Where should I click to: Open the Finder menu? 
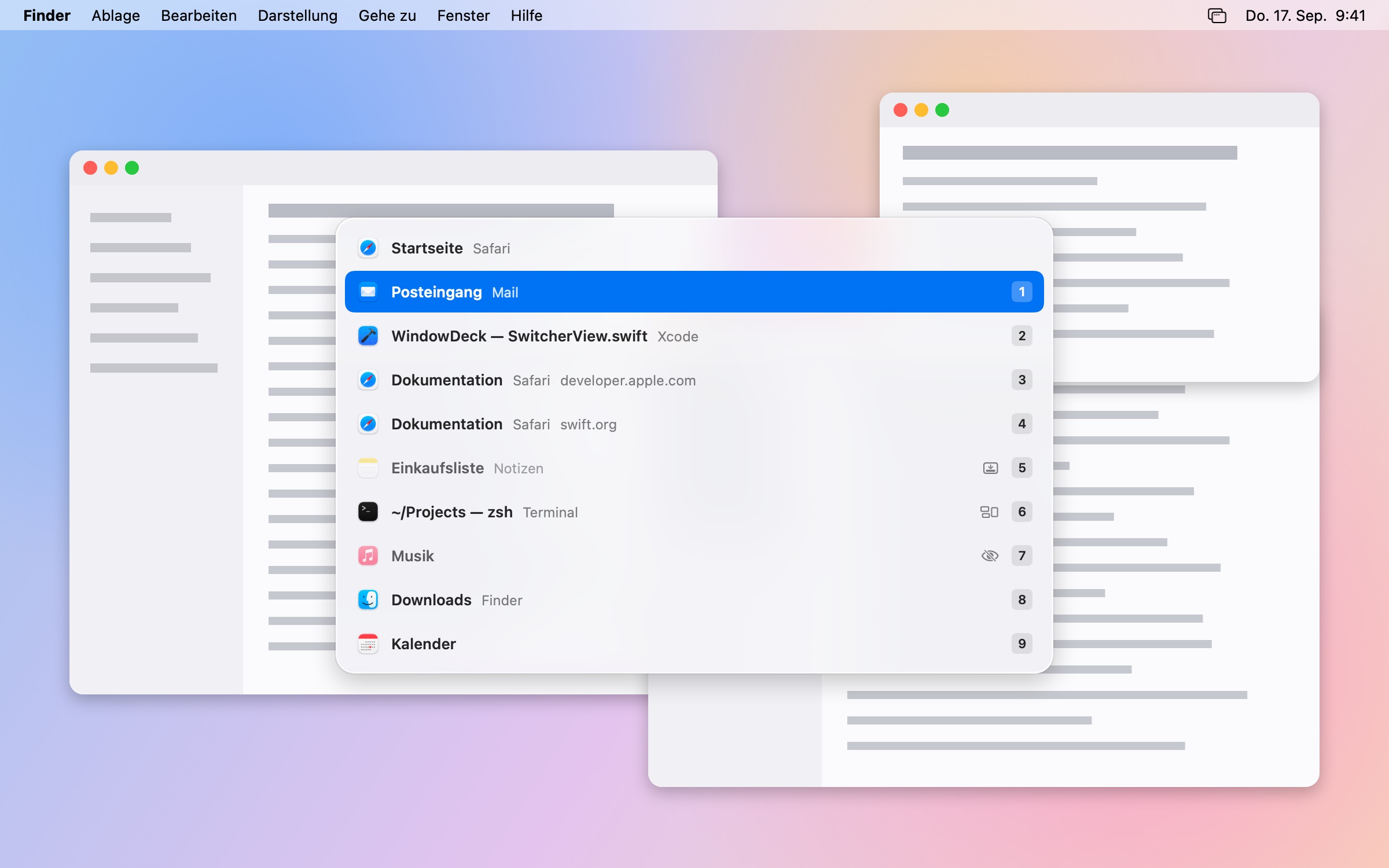pyautogui.click(x=47, y=16)
